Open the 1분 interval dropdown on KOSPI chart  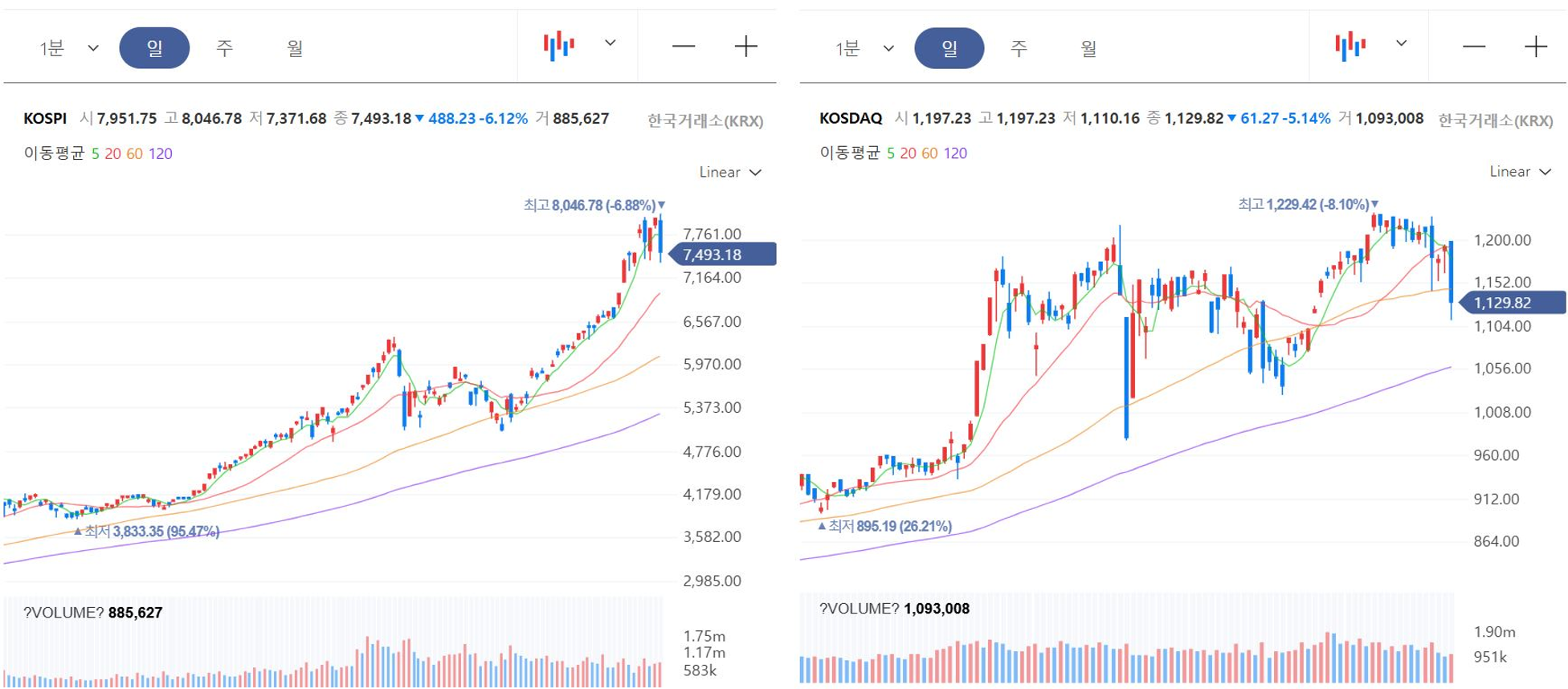[69, 48]
